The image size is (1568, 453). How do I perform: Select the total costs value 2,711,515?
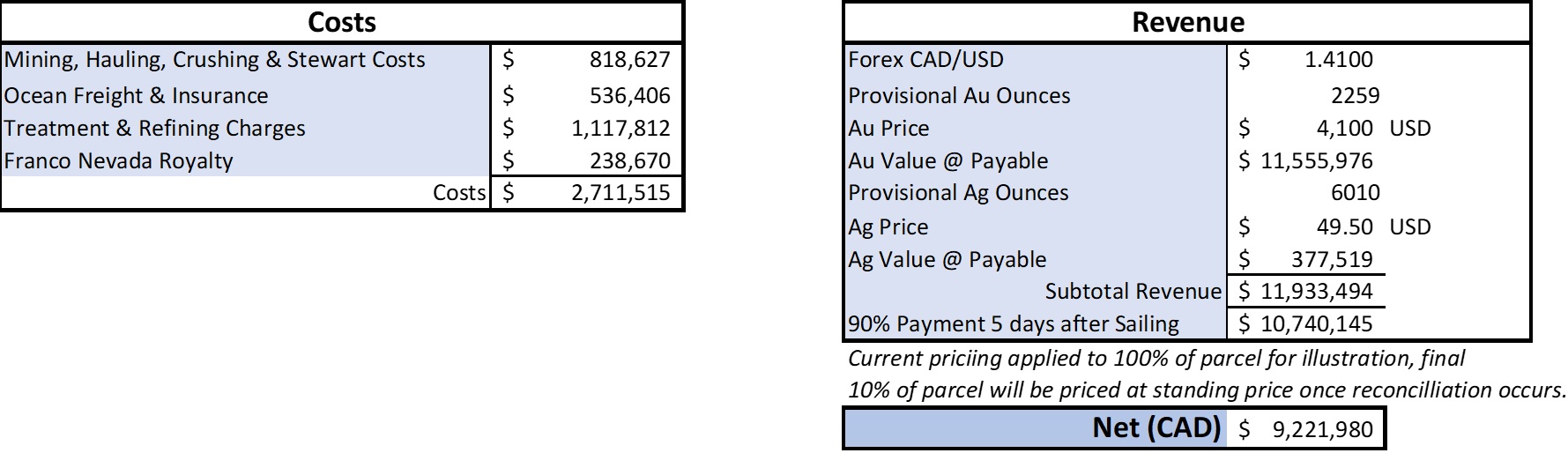(x=621, y=193)
